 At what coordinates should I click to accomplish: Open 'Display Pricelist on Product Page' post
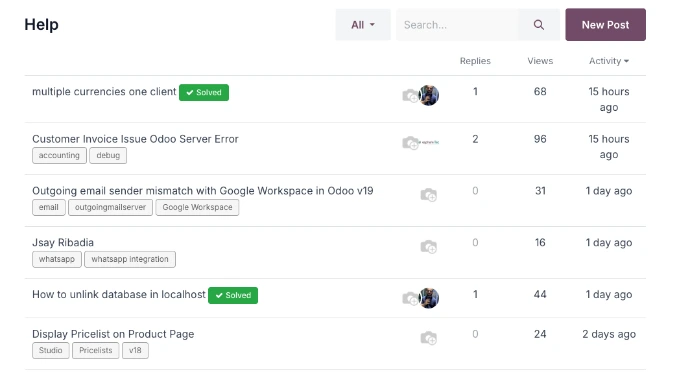113,334
